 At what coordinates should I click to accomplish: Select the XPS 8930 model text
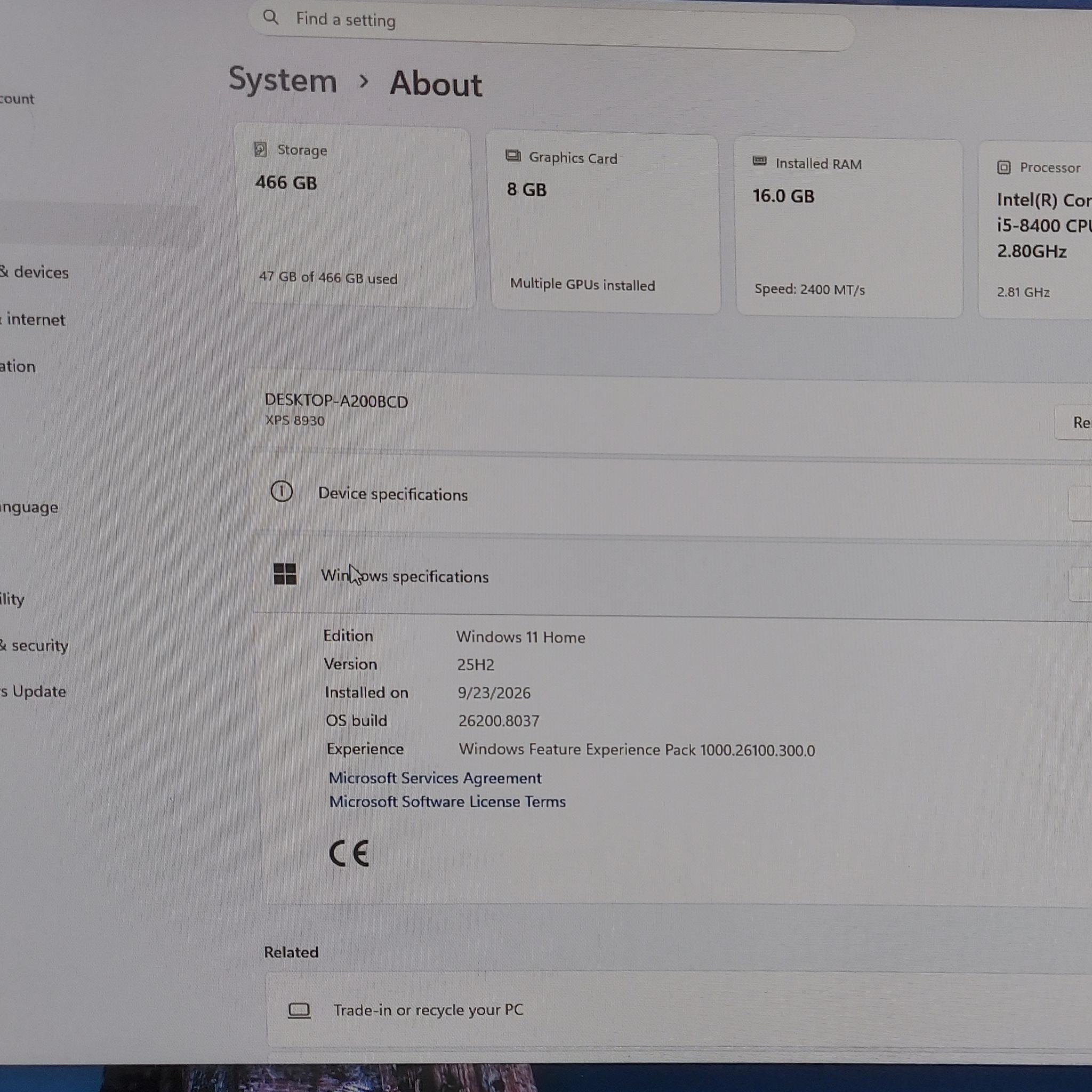pyautogui.click(x=295, y=421)
